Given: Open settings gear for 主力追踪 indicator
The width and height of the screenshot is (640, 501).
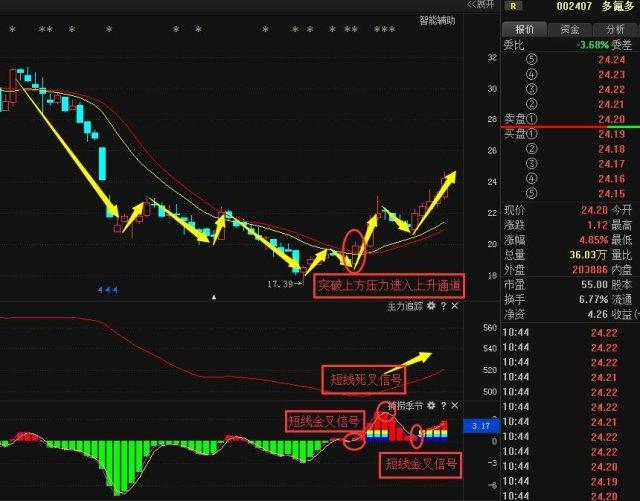Looking at the screenshot, I should point(431,306).
